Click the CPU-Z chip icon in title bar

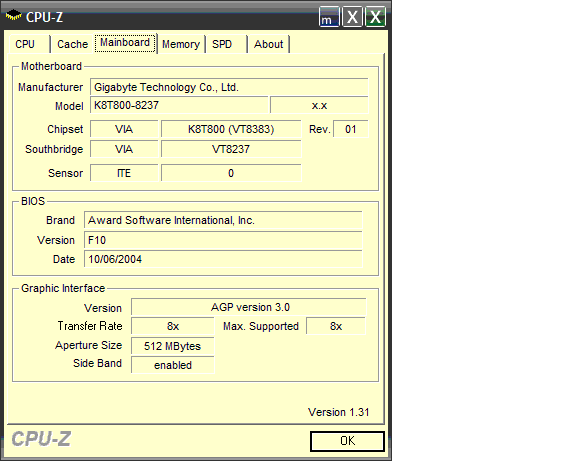[x=13, y=15]
